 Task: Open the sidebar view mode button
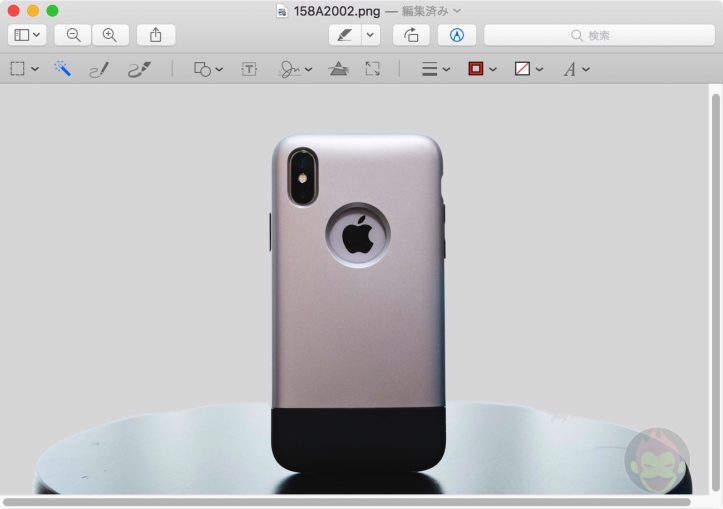pos(27,35)
